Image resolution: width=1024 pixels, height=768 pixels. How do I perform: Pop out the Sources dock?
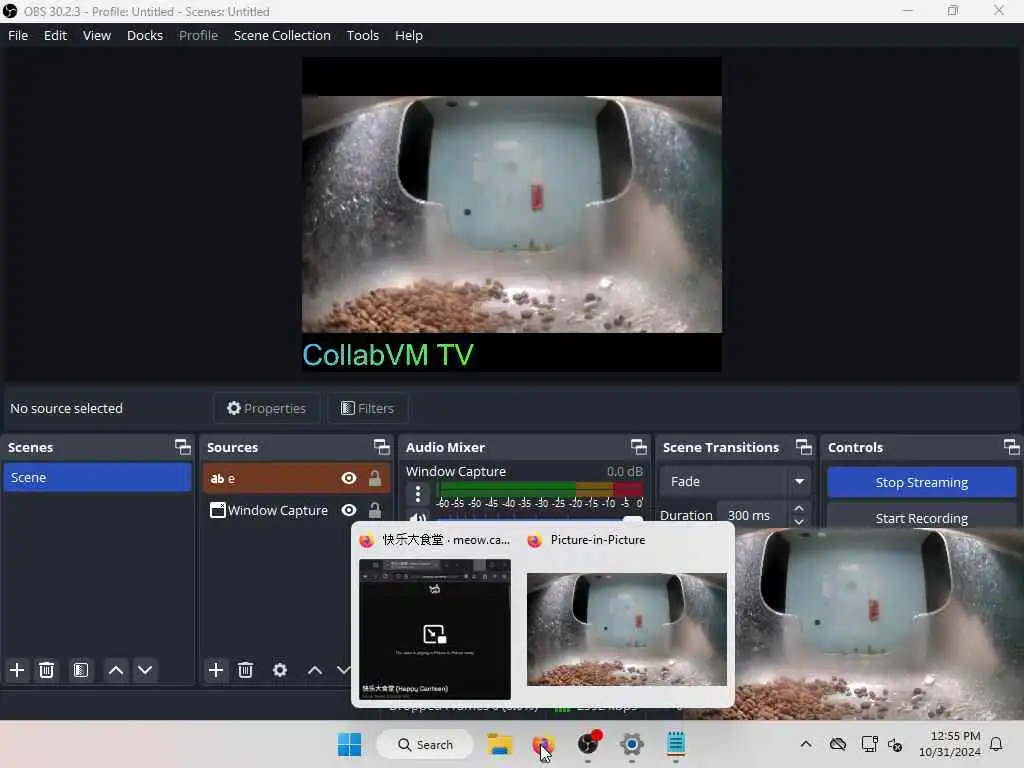click(x=381, y=447)
